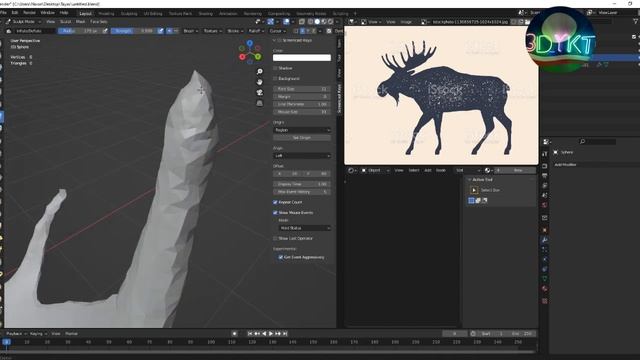Toggle the viewport overlays button
640x360 pixels.
tap(286, 22)
